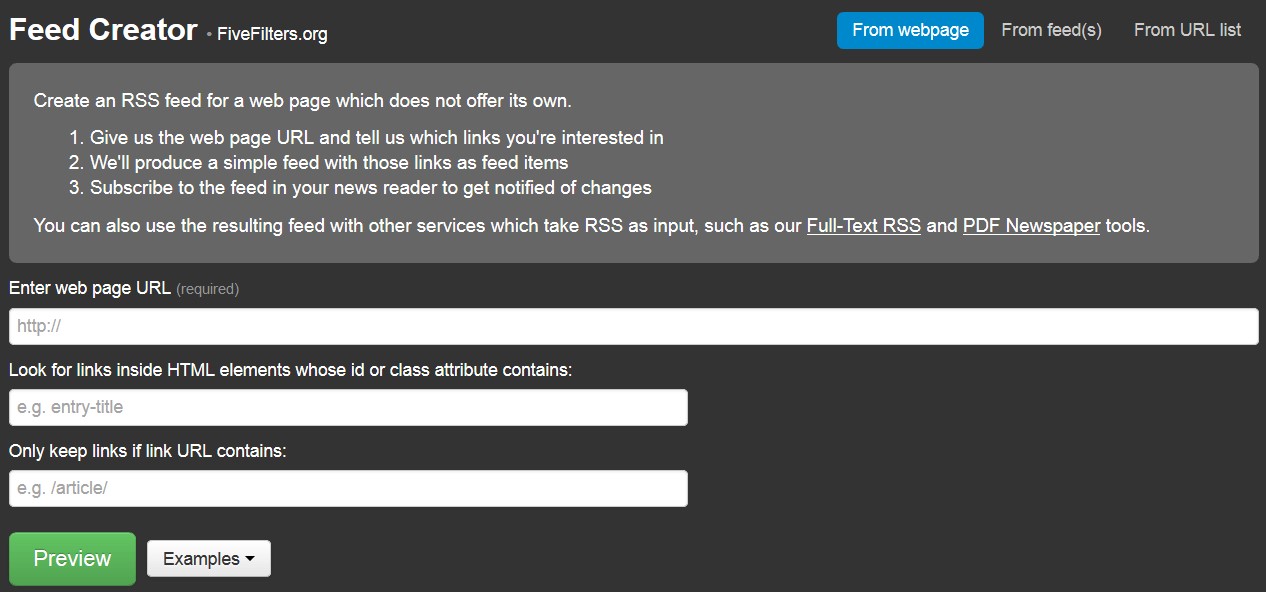Open the FiveFilters.org link

(x=272, y=34)
